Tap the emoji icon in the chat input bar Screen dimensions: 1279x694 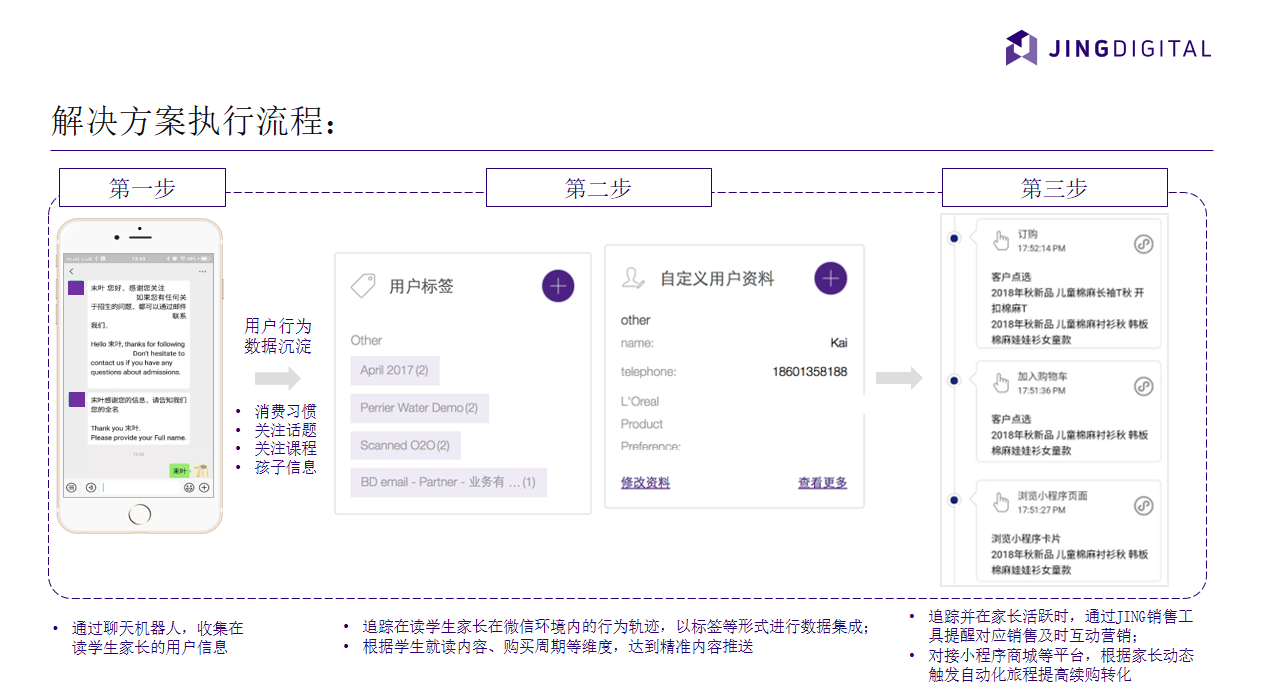click(188, 486)
